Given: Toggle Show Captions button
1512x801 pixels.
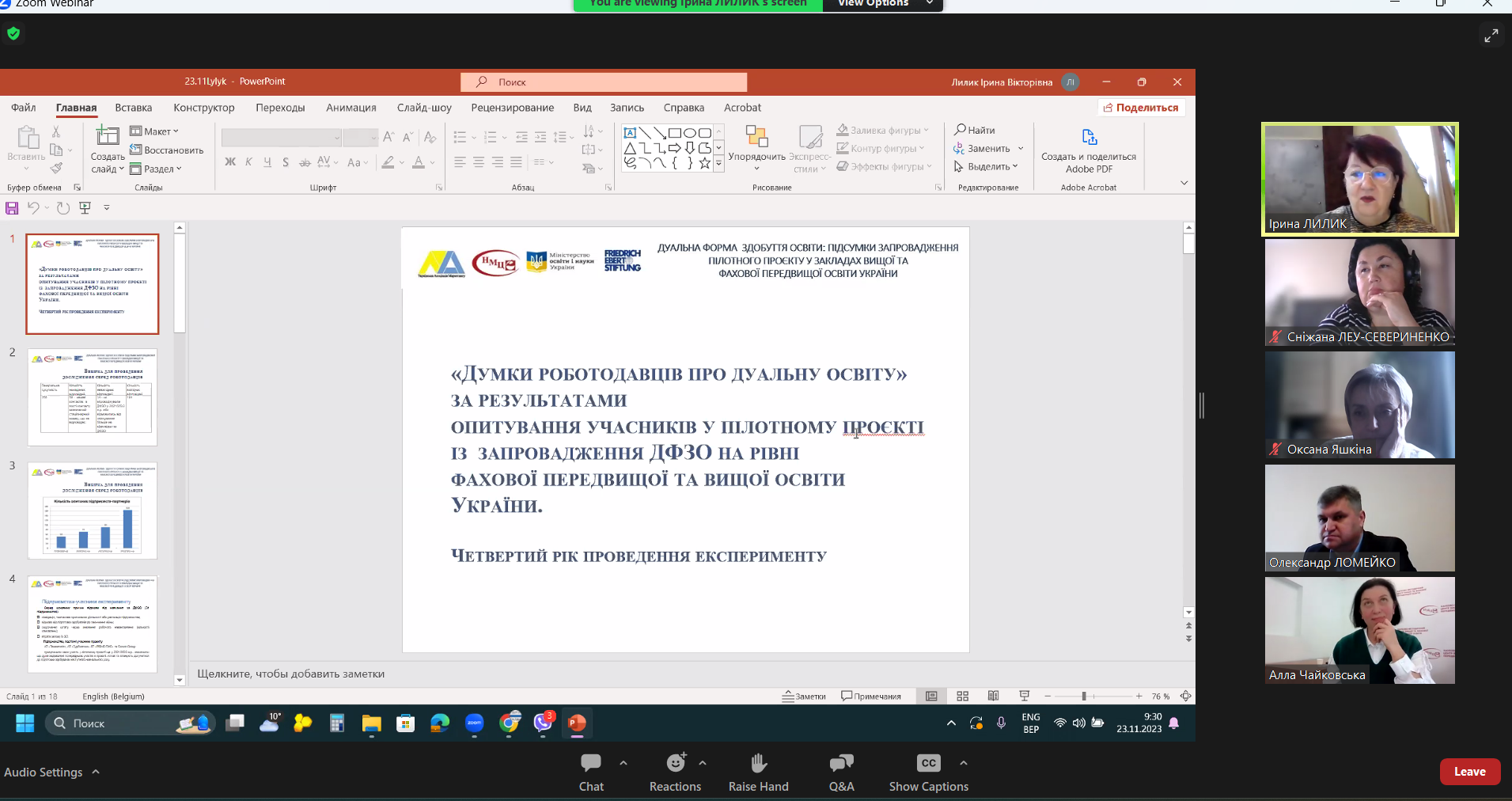Looking at the screenshot, I should (928, 771).
